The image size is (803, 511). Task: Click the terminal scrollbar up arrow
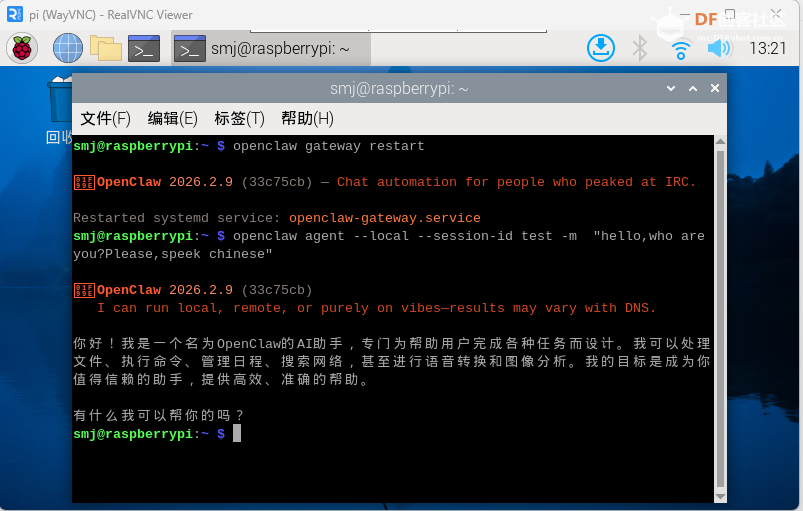pos(720,141)
